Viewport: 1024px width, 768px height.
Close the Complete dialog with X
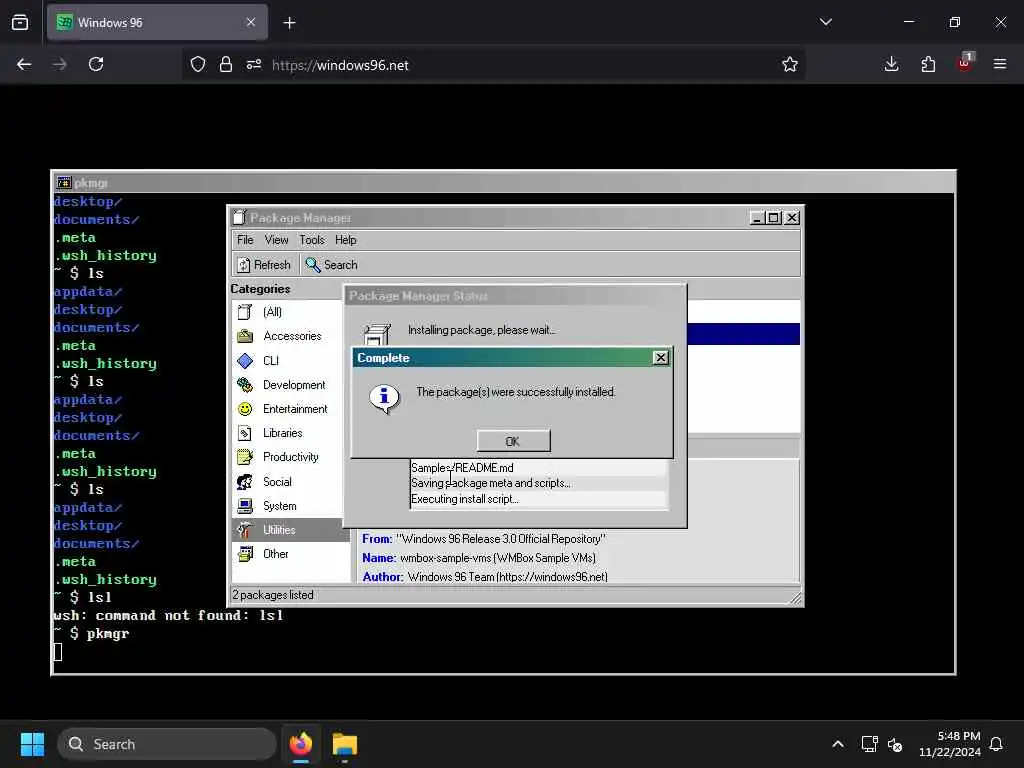click(x=660, y=358)
